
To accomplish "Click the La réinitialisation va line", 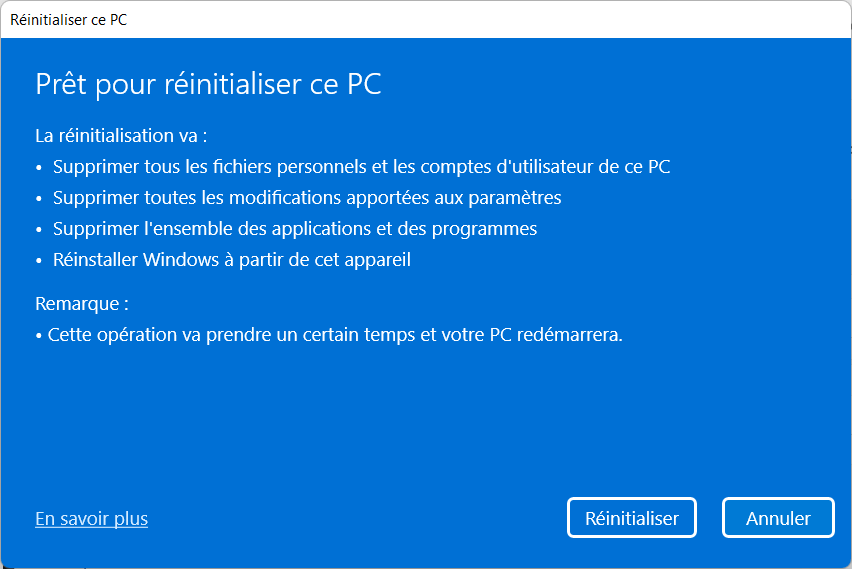I will tap(121, 135).
